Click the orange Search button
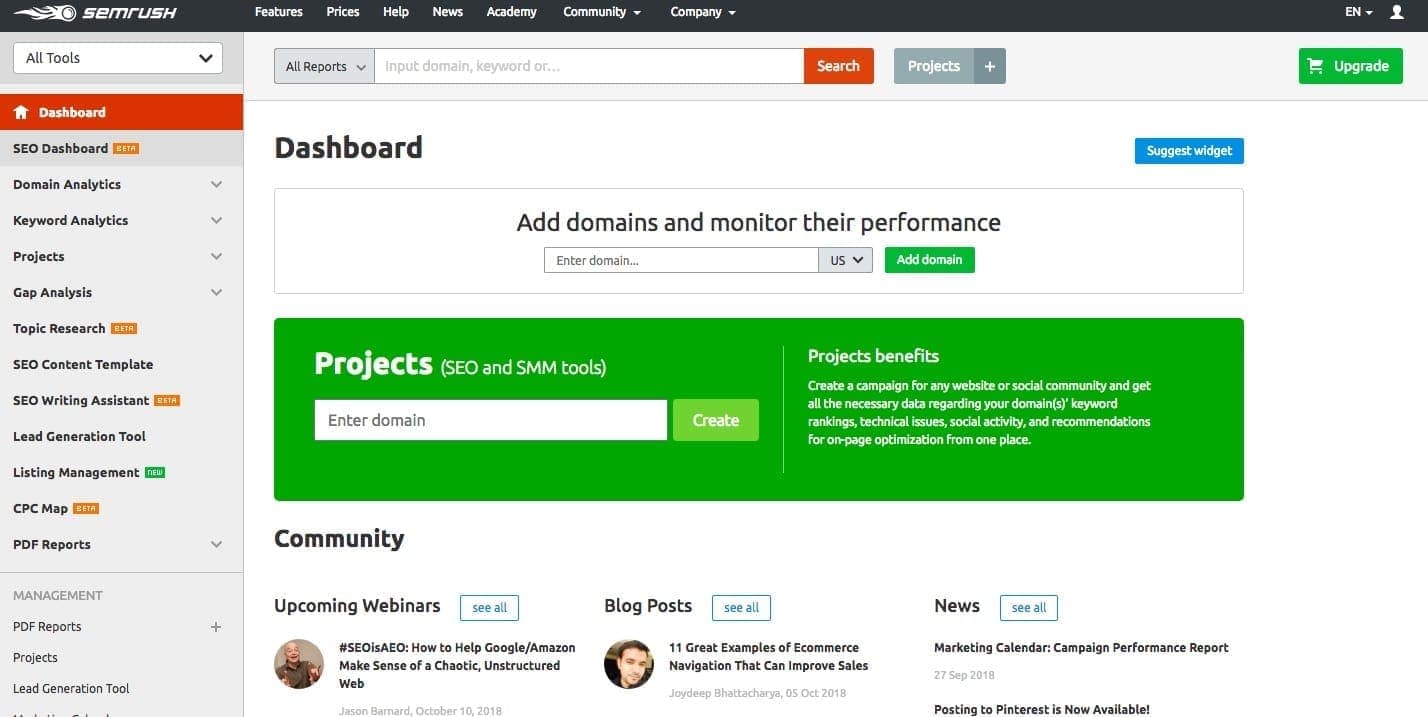The image size is (1428, 717). (x=839, y=66)
